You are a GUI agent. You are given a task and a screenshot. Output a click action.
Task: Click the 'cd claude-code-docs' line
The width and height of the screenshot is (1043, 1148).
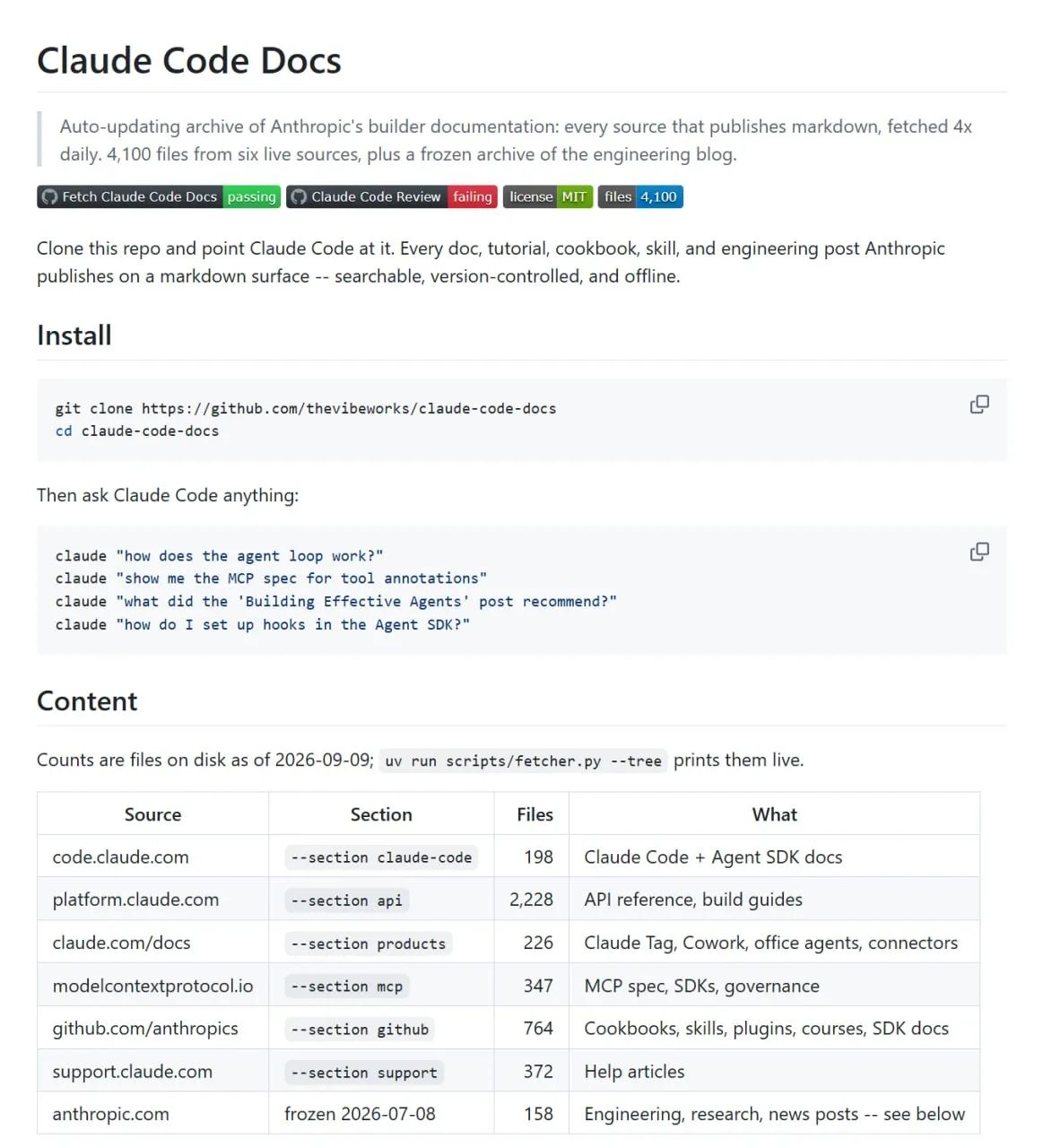137,431
